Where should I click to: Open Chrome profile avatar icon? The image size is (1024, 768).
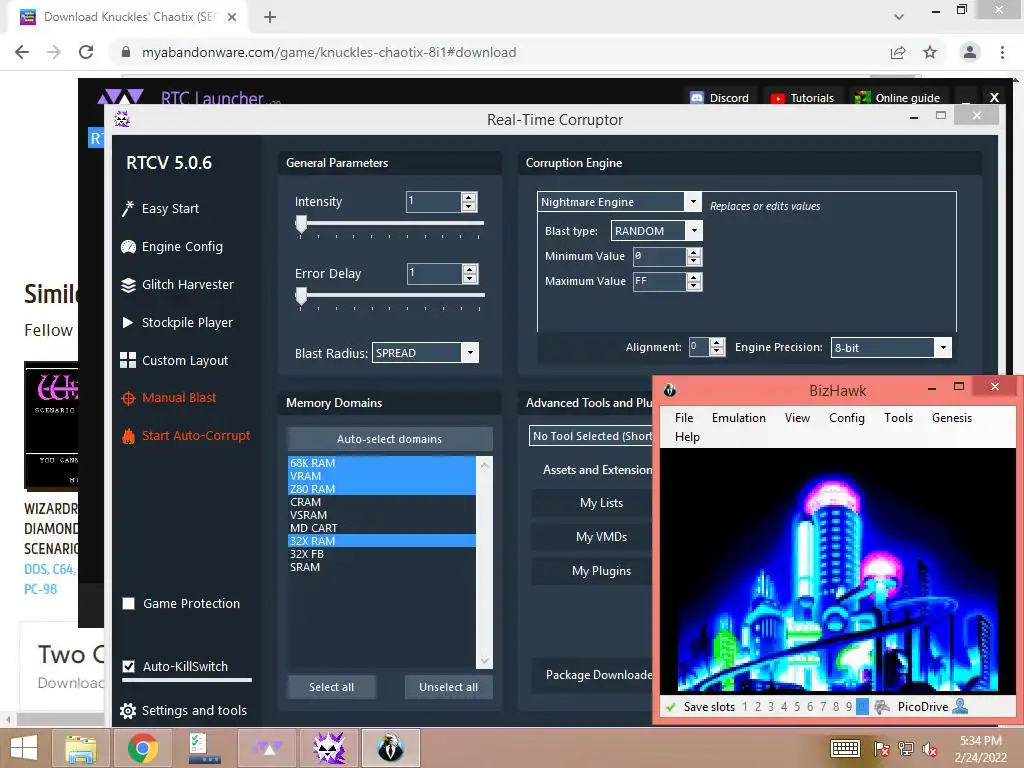pyautogui.click(x=970, y=52)
